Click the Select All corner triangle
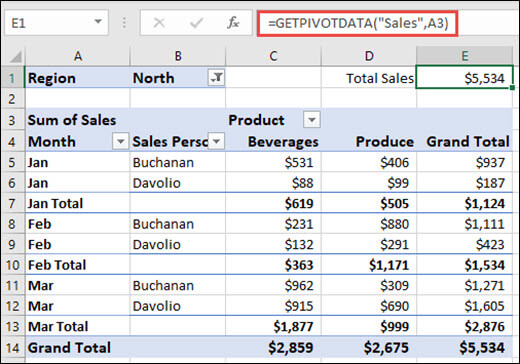This screenshot has height=364, width=520. coord(15,56)
